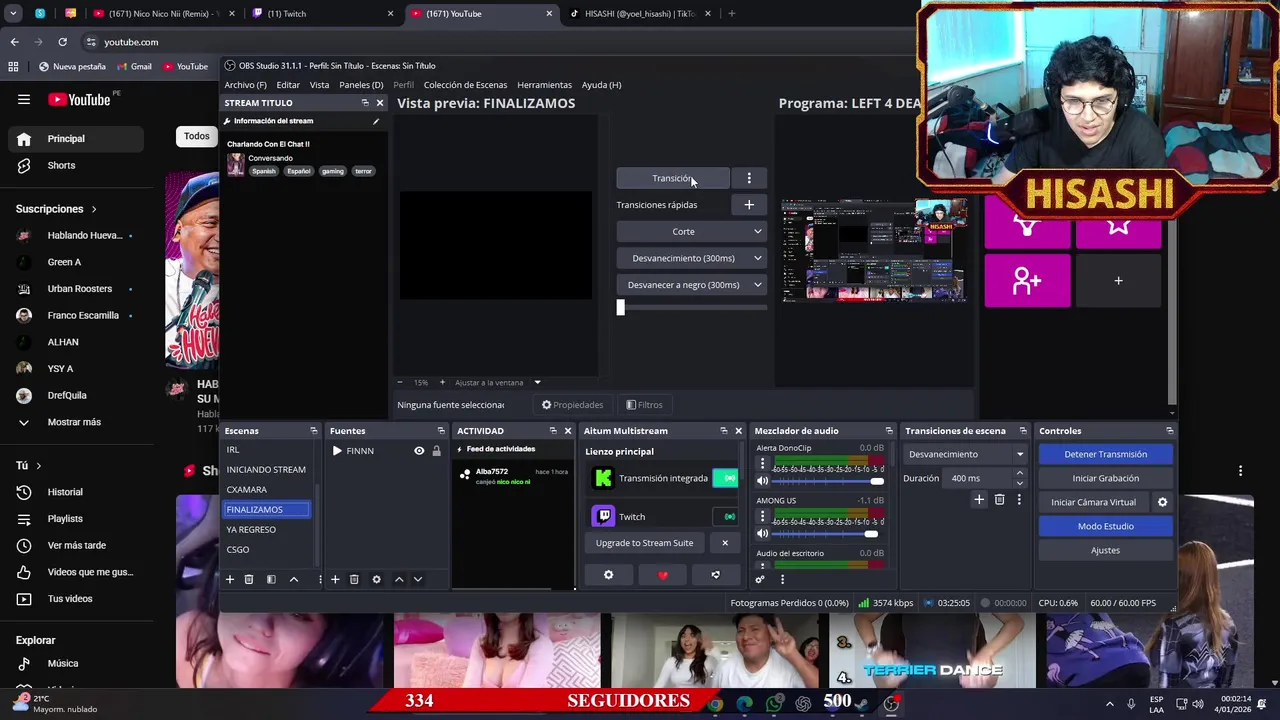Open Desvanecimiento (300ms) dropdown
1280x720 pixels.
point(691,258)
